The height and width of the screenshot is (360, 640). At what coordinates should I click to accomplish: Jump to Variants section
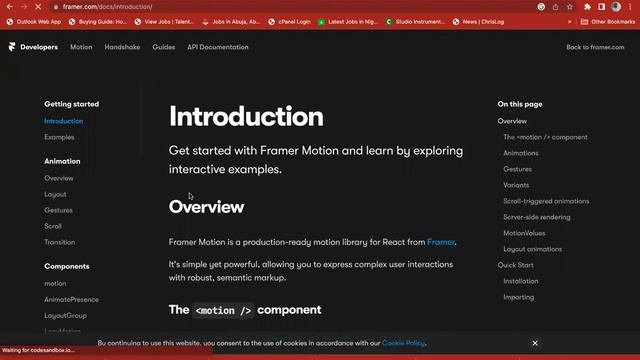(516, 185)
